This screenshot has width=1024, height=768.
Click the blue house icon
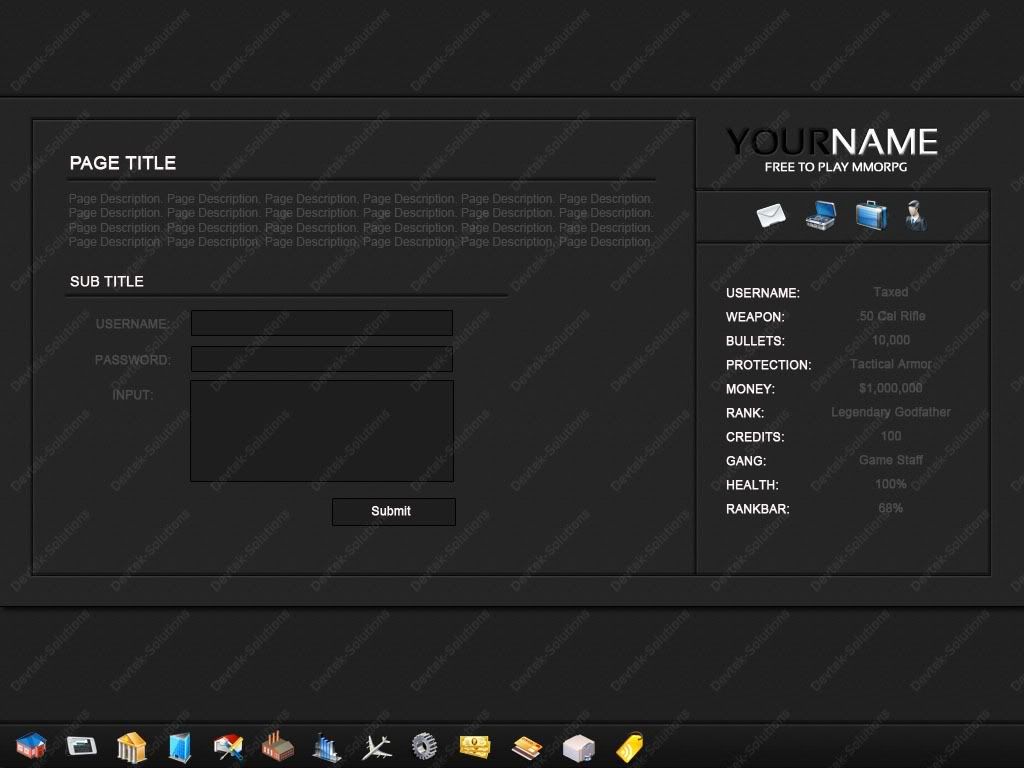click(x=32, y=745)
